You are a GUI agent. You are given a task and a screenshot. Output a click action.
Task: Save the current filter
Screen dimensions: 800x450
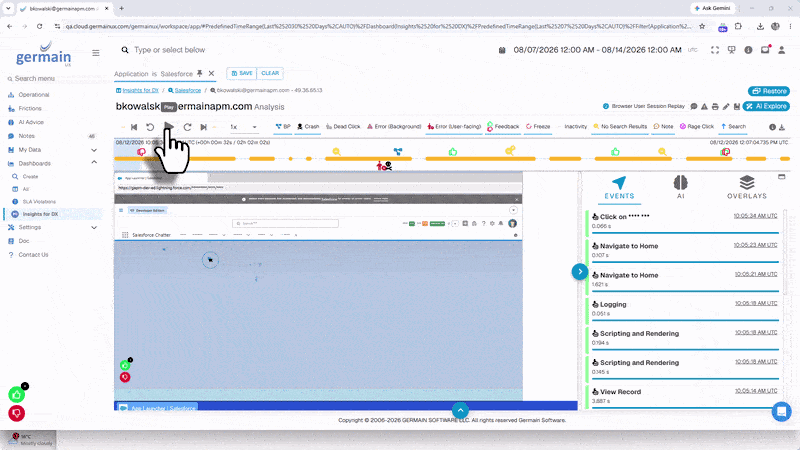pos(242,73)
